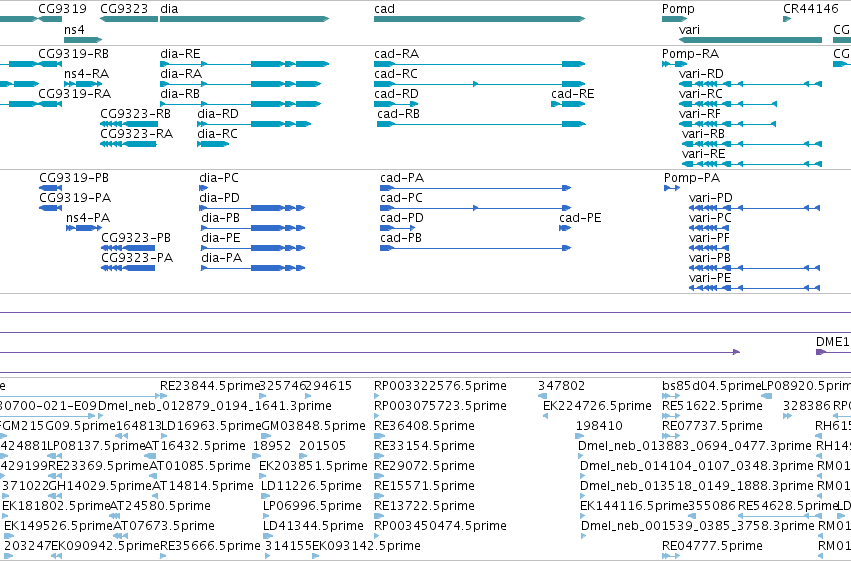Viewport: 851px width, 561px height.
Task: Click the Pomp gene label
Action: (x=678, y=9)
